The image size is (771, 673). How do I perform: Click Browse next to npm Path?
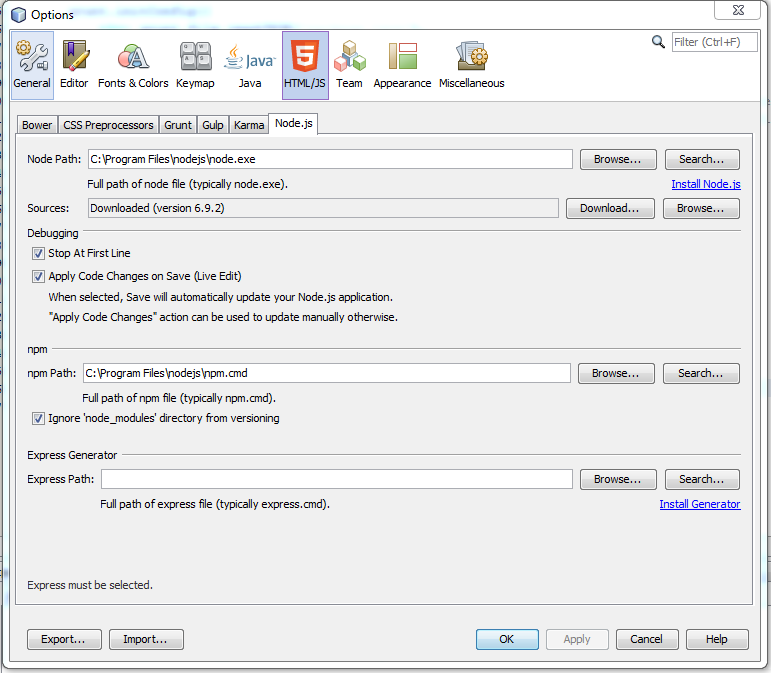[616, 374]
